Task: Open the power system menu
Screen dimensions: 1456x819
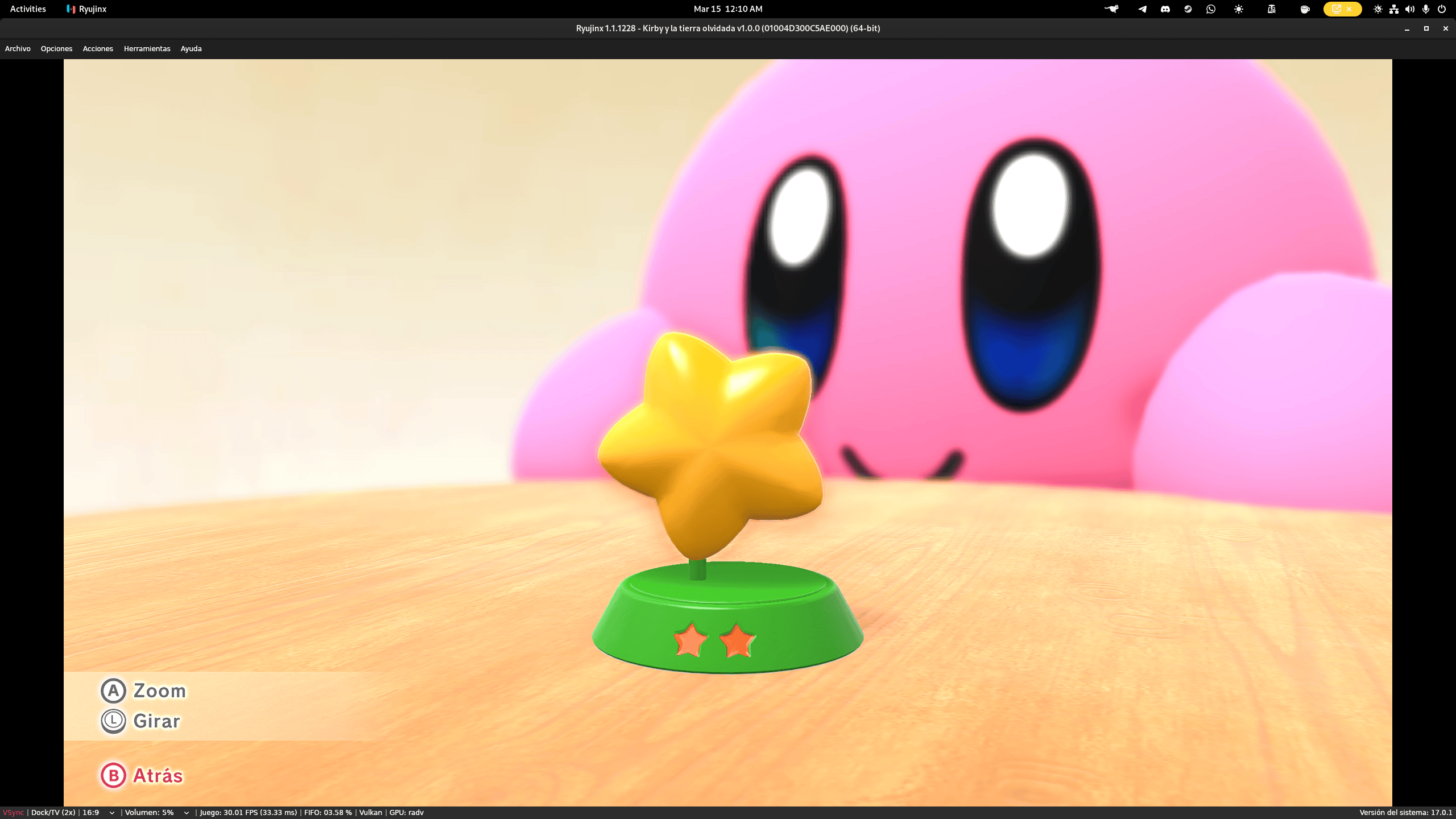Action: [1442, 9]
